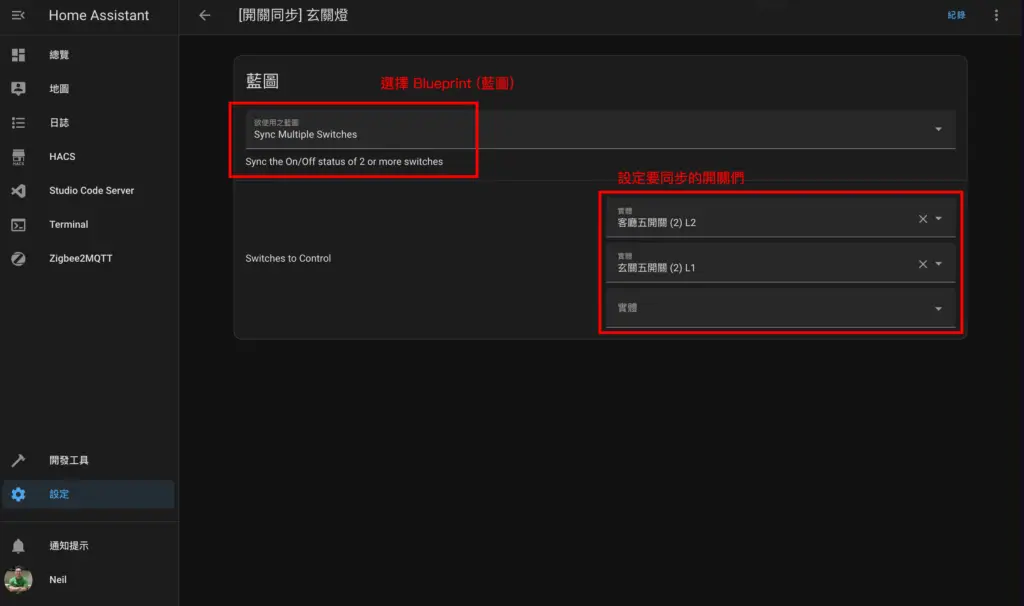Open the 開發工具 developer tools

(x=72, y=460)
